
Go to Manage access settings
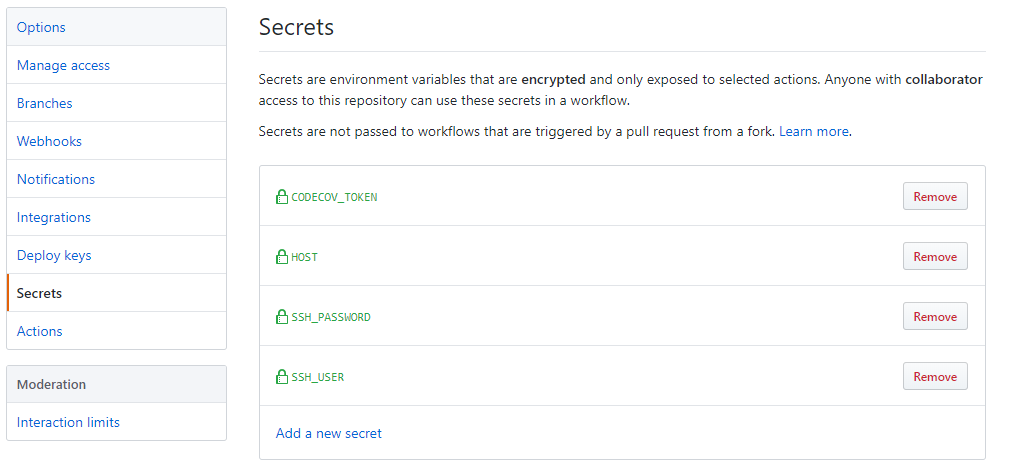coord(63,65)
